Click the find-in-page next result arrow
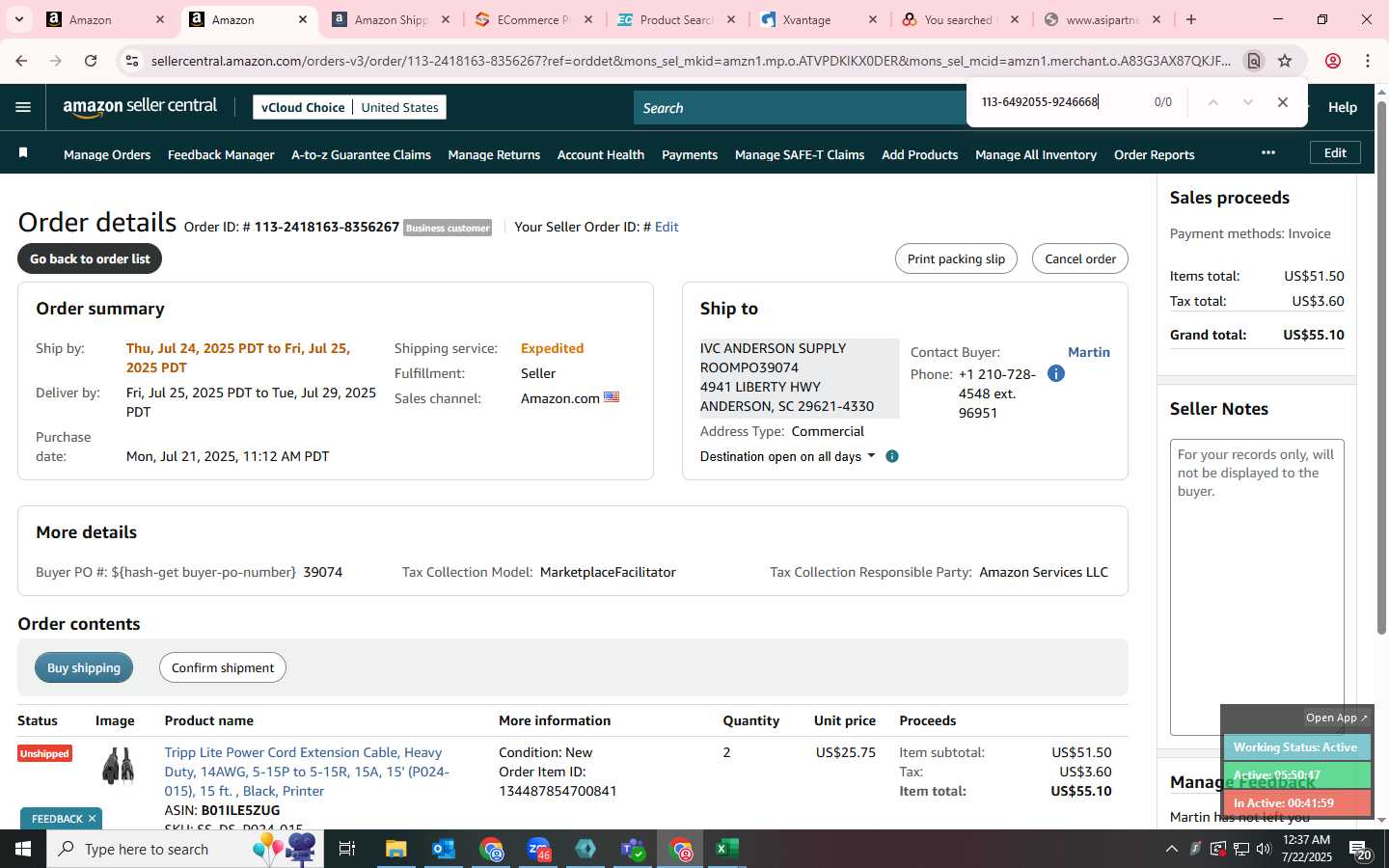 [x=1247, y=102]
